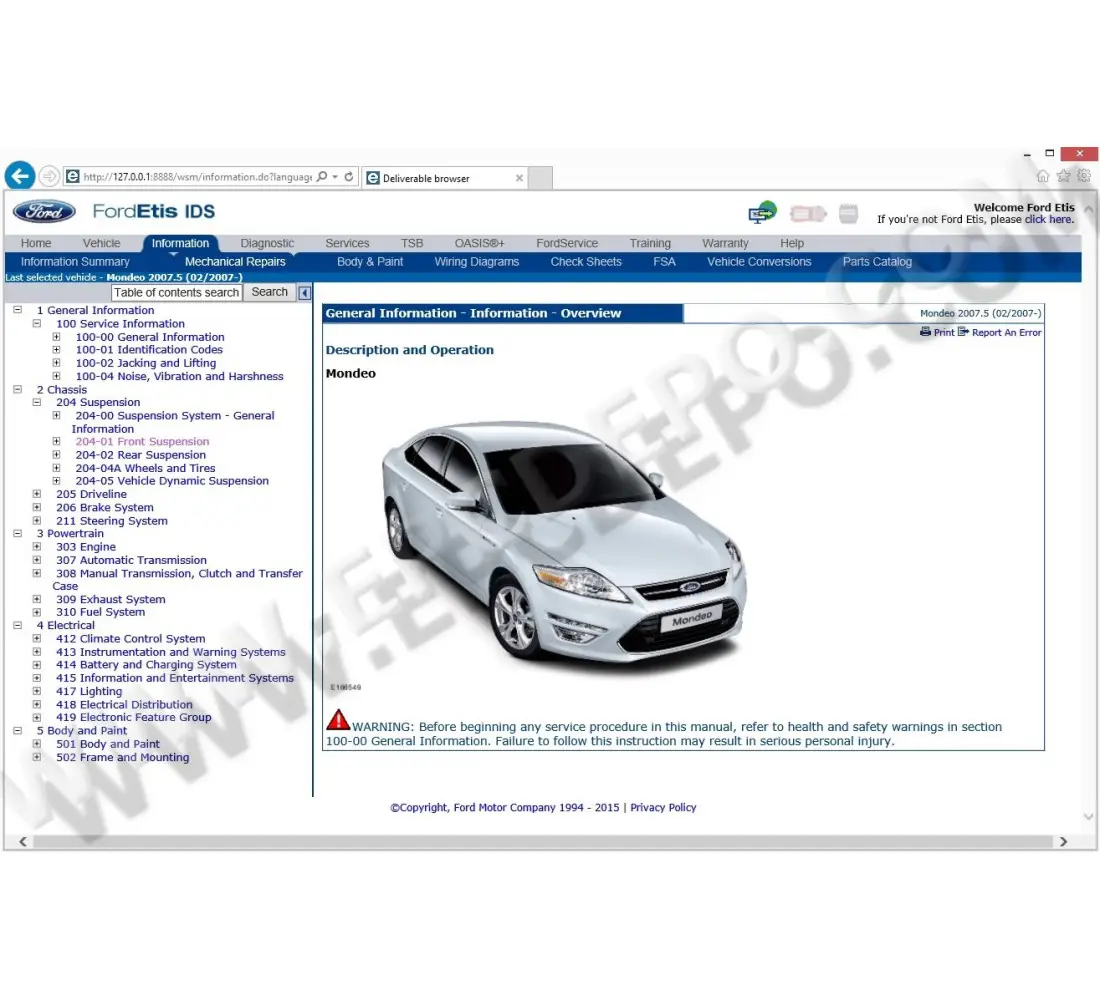This screenshot has width=1100, height=1000.
Task: Click the search magnifier in address bar
Action: 322,177
